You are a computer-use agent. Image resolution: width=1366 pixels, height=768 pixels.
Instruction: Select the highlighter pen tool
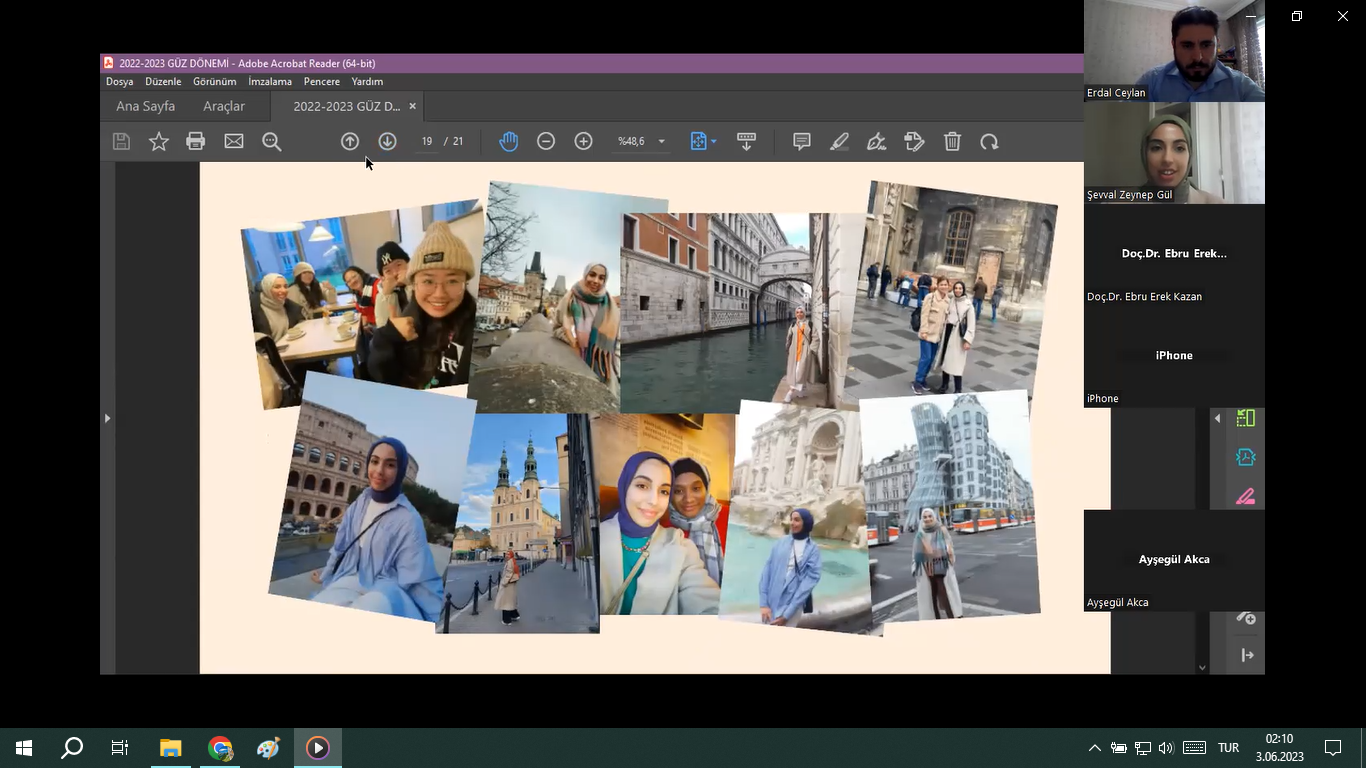[839, 142]
